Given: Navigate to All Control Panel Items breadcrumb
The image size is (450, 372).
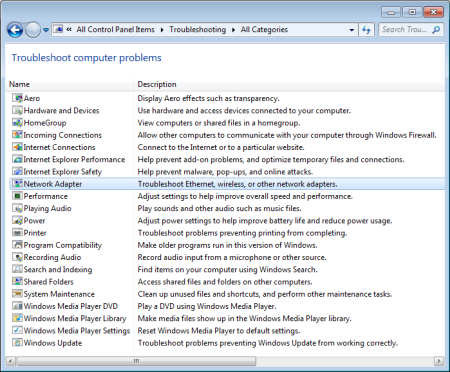Looking at the screenshot, I should click(x=115, y=29).
